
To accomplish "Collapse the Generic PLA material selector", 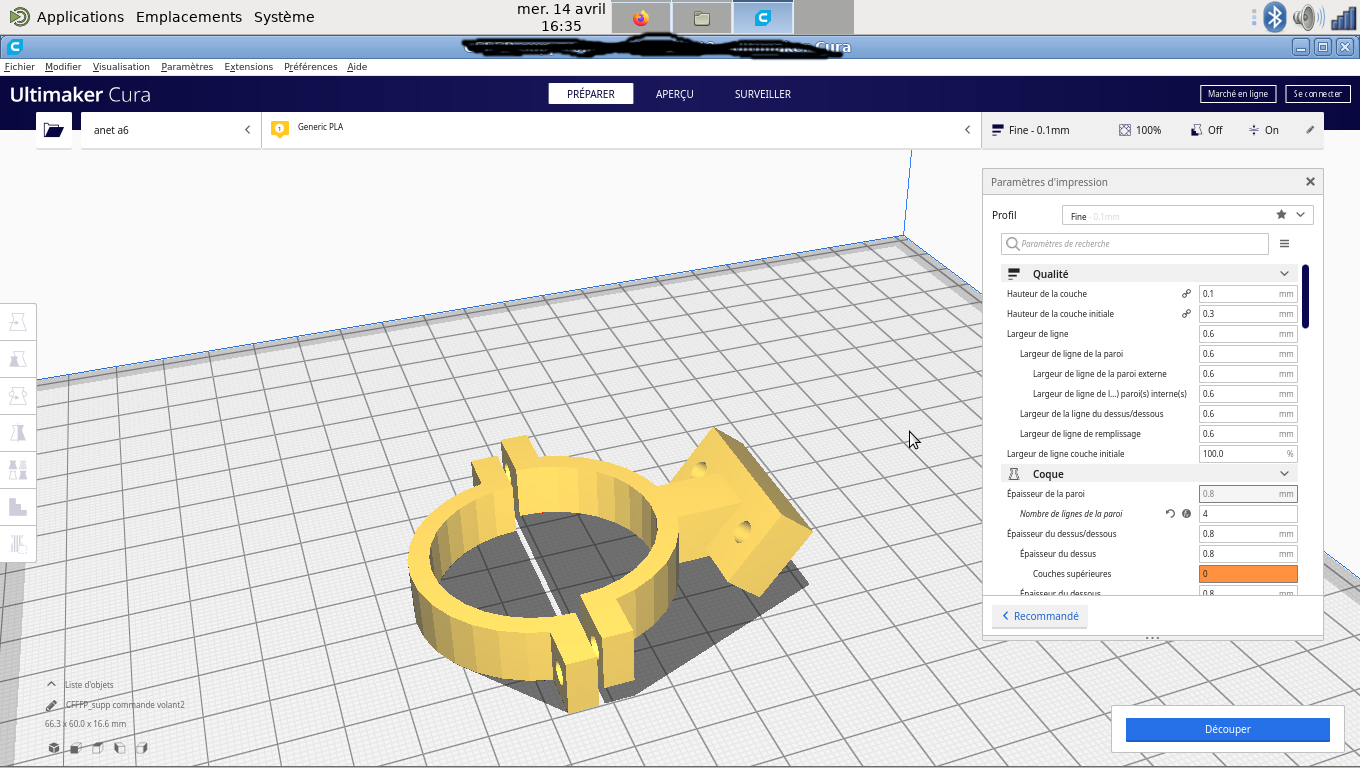I will [967, 130].
